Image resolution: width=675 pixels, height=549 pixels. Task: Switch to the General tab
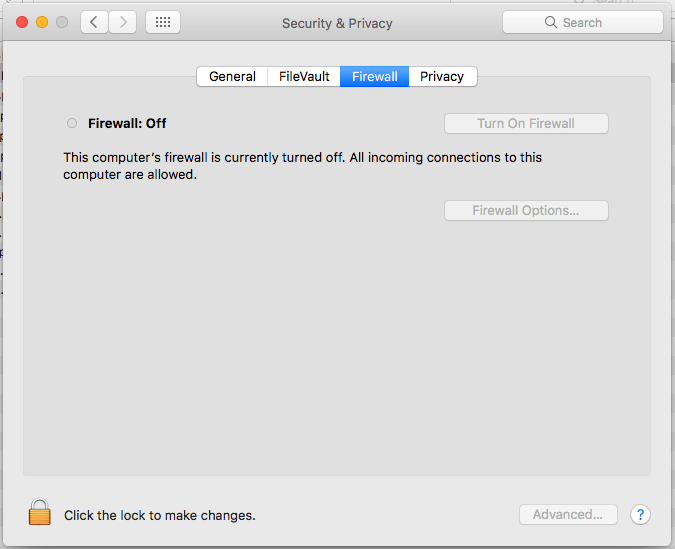tap(232, 77)
